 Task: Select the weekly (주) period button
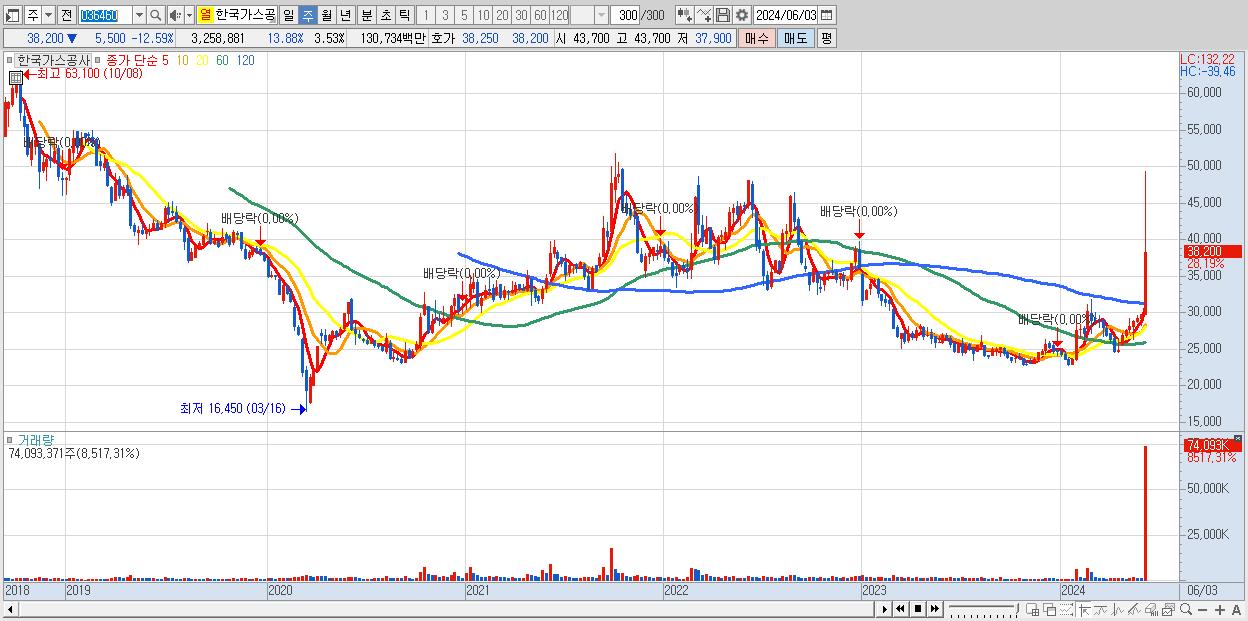(x=307, y=15)
